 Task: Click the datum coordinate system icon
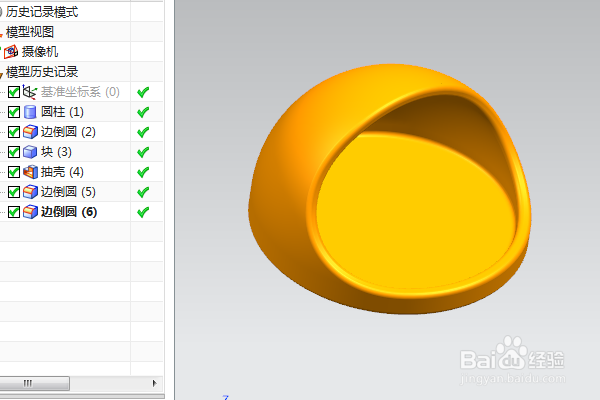[x=30, y=92]
